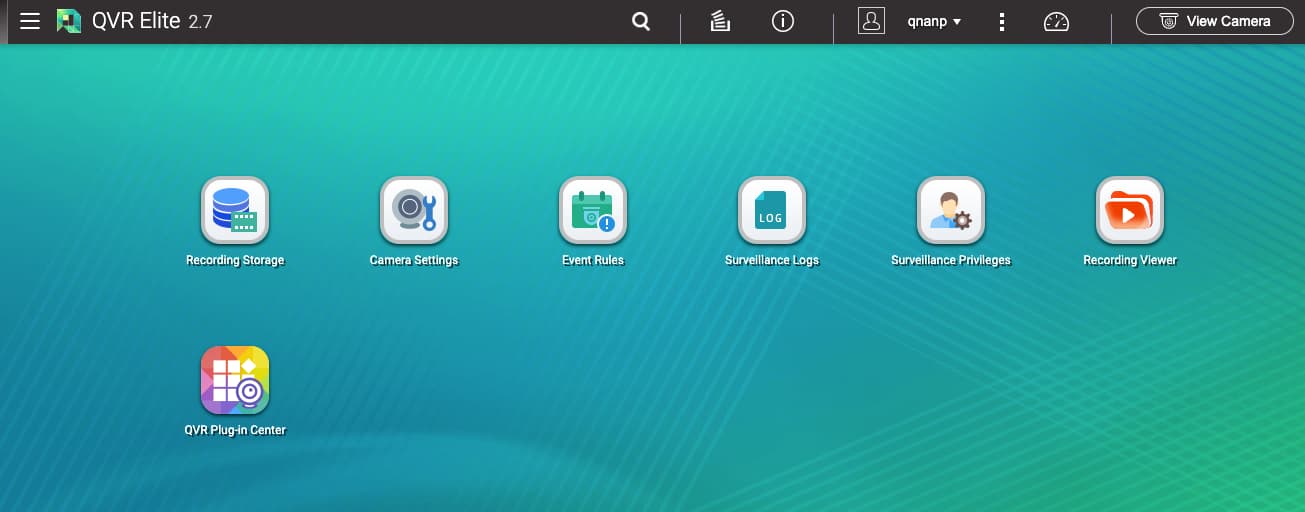The height and width of the screenshot is (512, 1305).
Task: Open background tasks stack icon
Action: click(x=720, y=21)
